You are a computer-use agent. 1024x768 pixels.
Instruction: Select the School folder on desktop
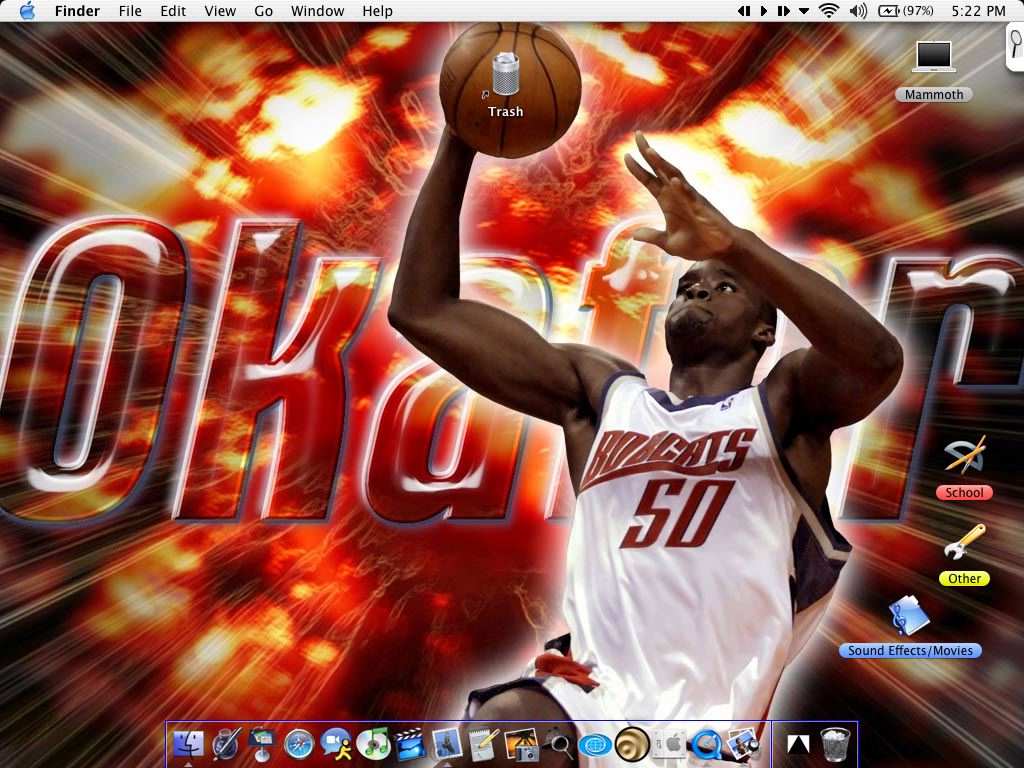point(965,455)
